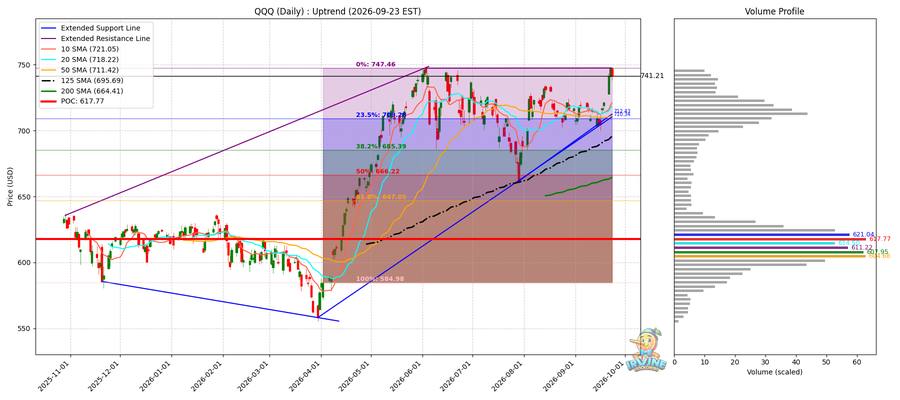Click the cyan volume profile bar
This screenshot has height=400, width=900.
(x=755, y=243)
